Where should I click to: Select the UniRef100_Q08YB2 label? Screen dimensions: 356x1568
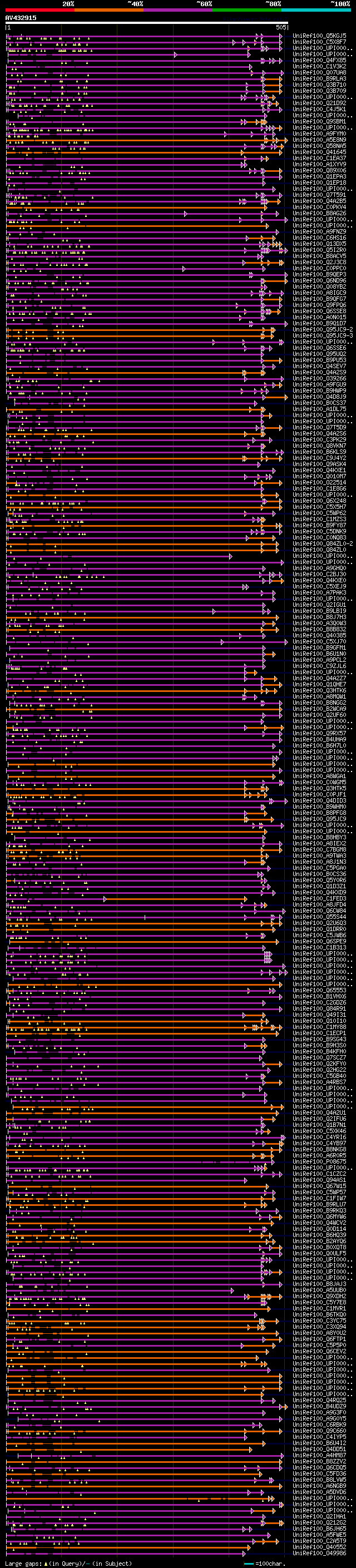point(319,286)
